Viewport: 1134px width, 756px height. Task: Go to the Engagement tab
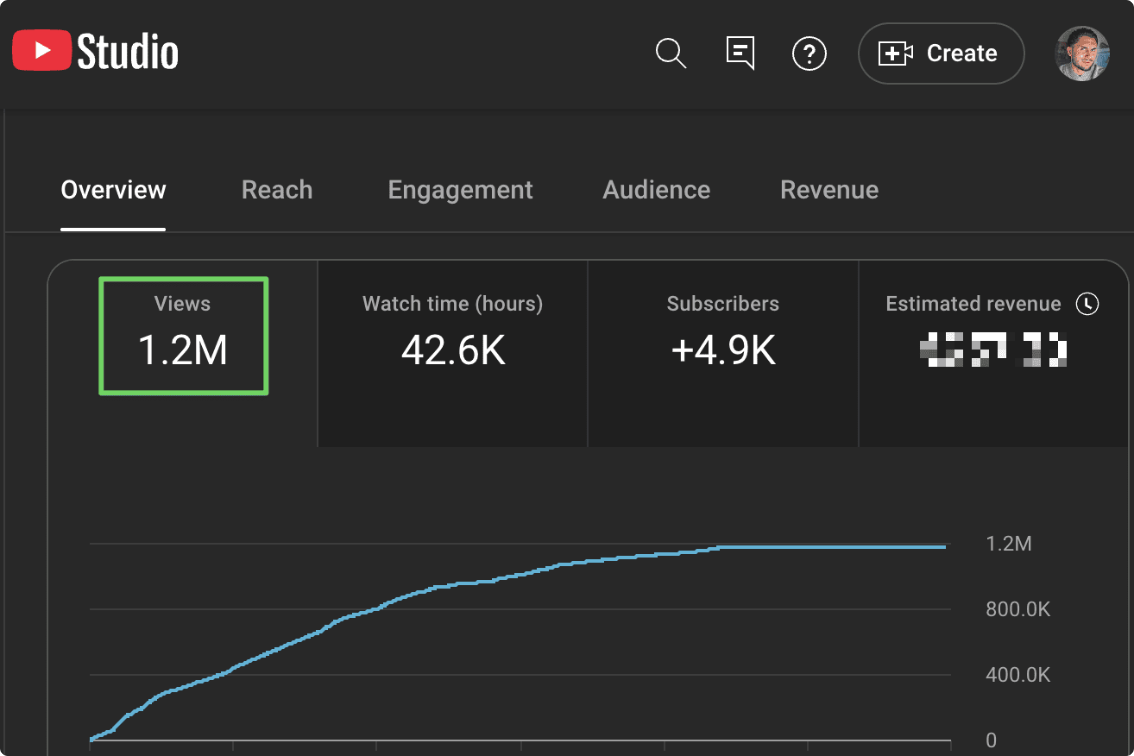click(x=460, y=190)
